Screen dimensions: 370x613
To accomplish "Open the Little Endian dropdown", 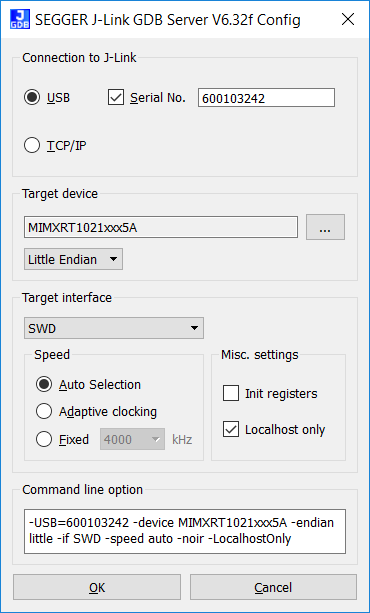I will 74,259.
